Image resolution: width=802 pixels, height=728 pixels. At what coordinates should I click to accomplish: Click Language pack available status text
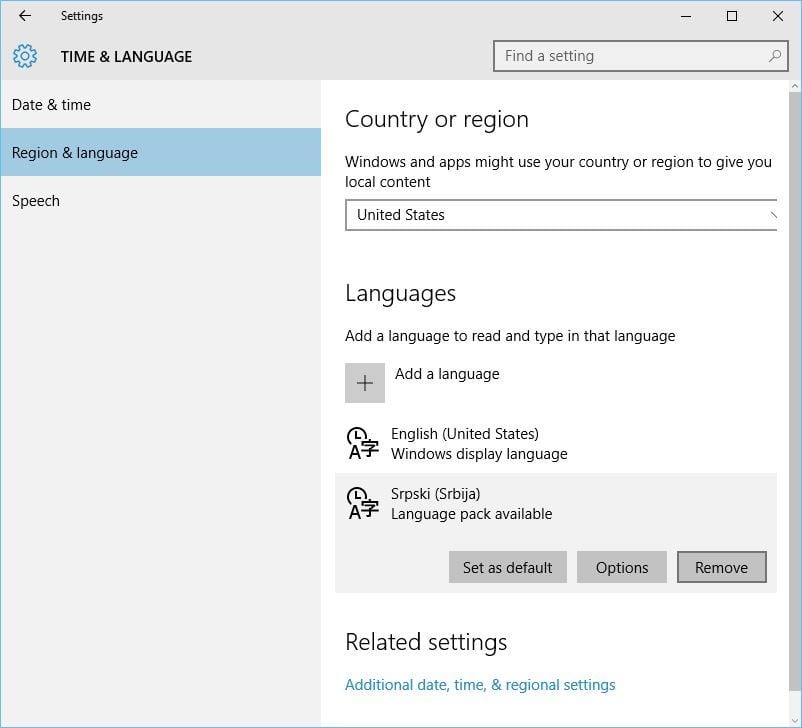(472, 514)
